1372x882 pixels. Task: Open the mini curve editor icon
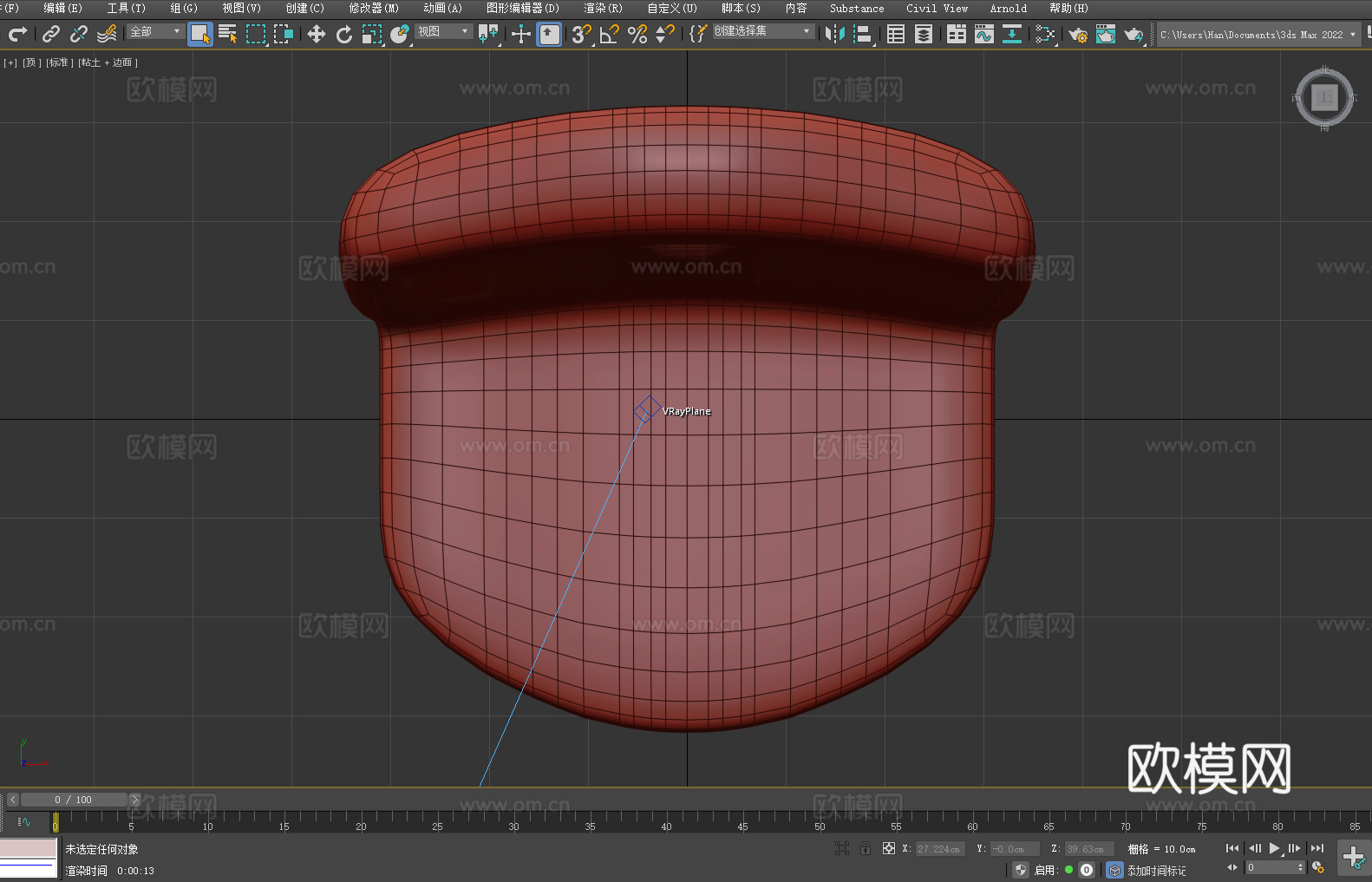click(24, 821)
